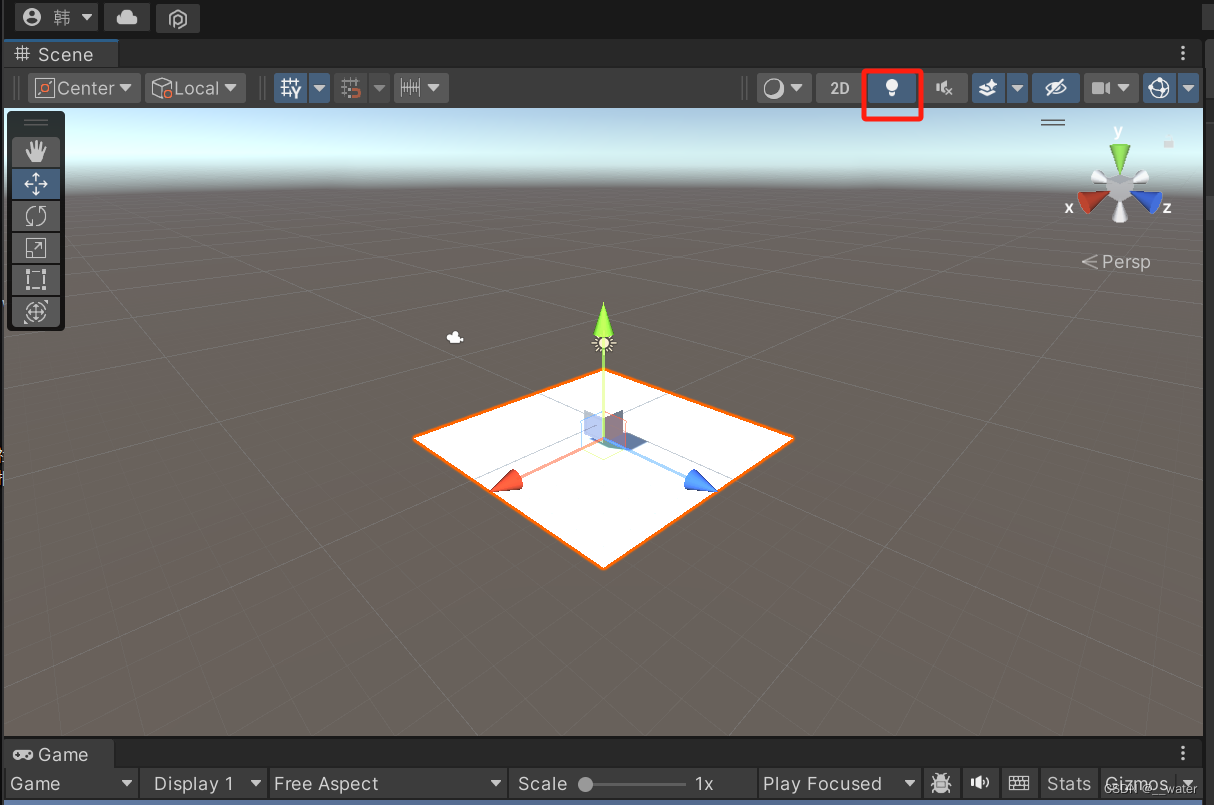Screen dimensions: 1214x805
Task: Open the Play Focused dropdown
Action: 838,784
